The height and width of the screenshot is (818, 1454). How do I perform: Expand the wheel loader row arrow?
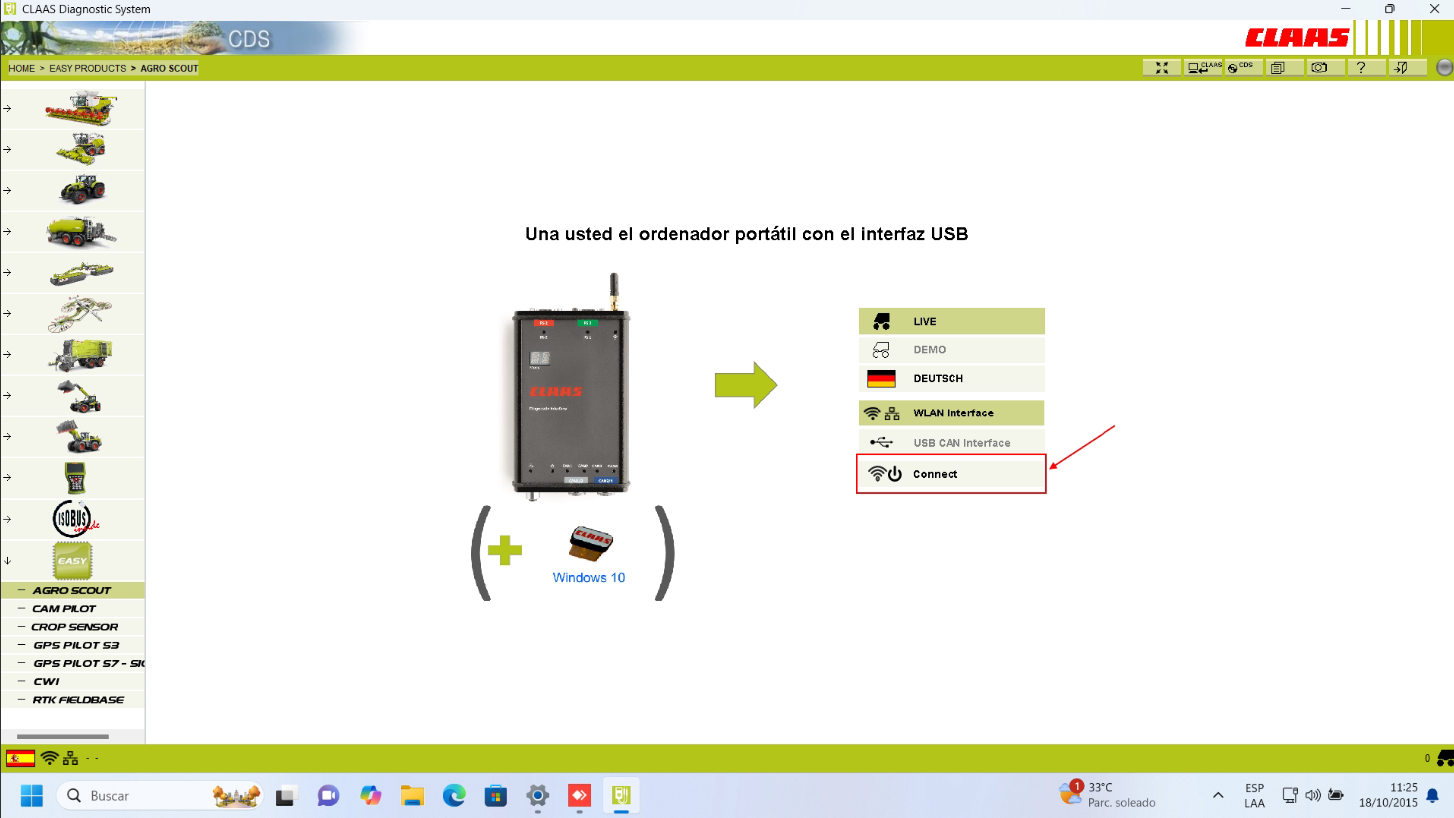[7, 436]
